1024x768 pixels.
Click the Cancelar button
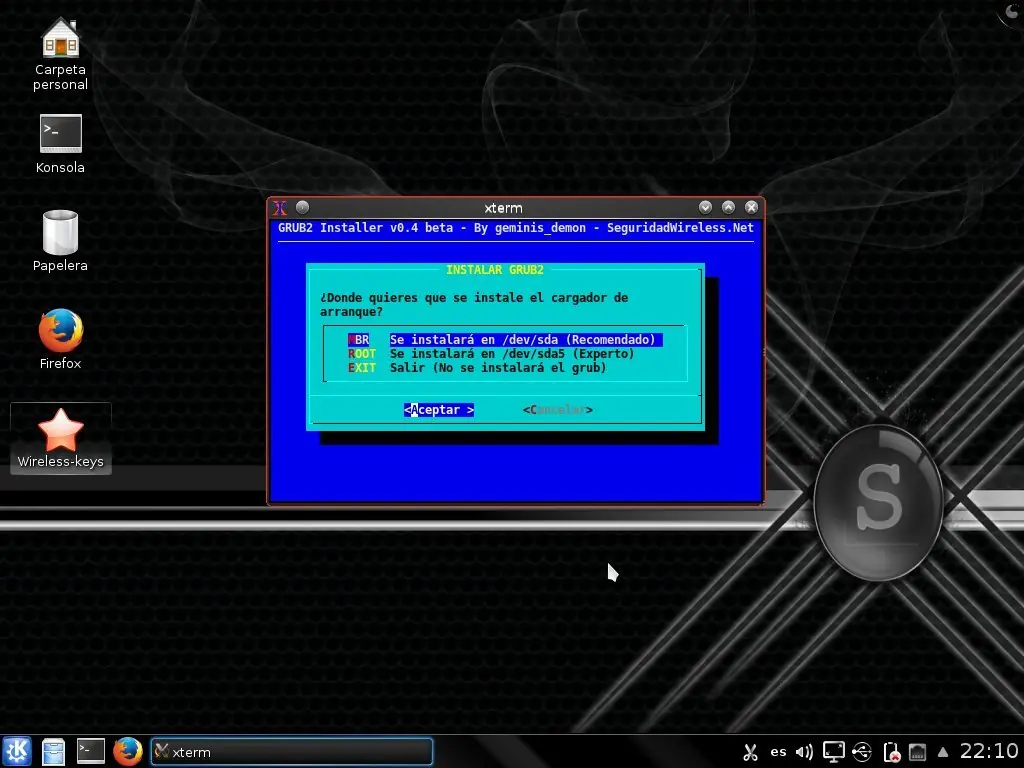click(x=558, y=409)
